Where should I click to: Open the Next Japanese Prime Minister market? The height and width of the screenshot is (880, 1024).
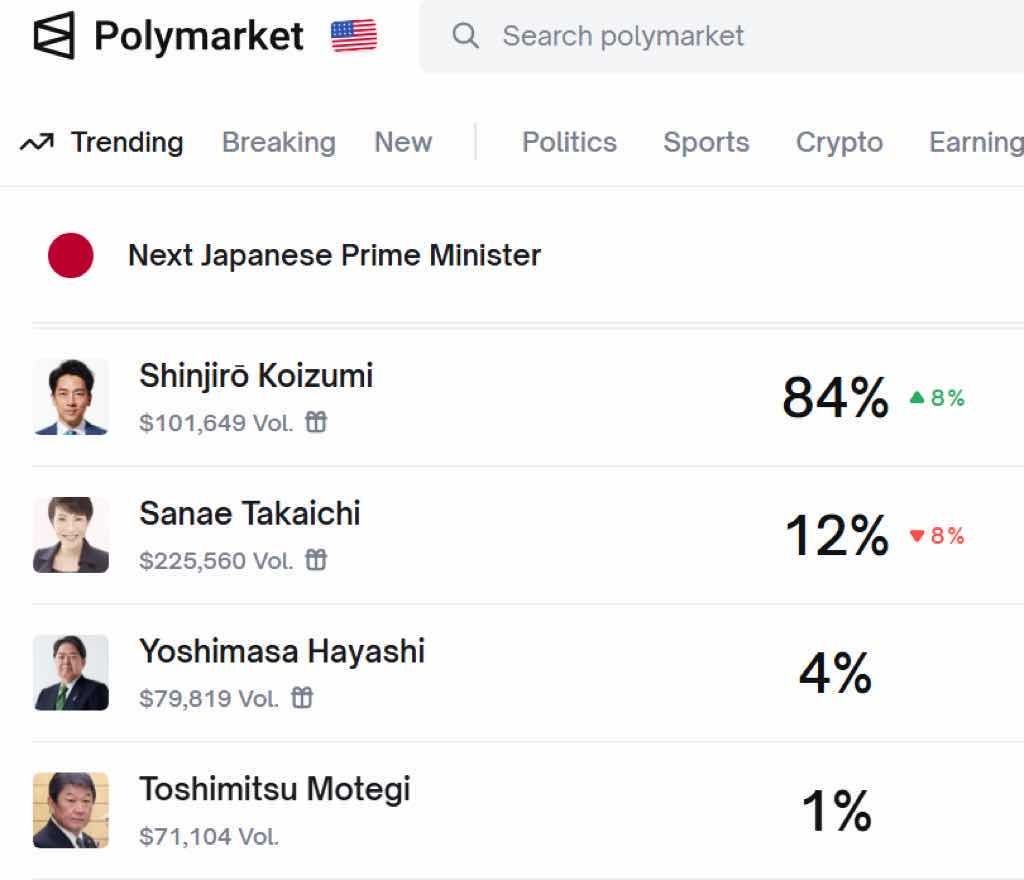tap(334, 255)
